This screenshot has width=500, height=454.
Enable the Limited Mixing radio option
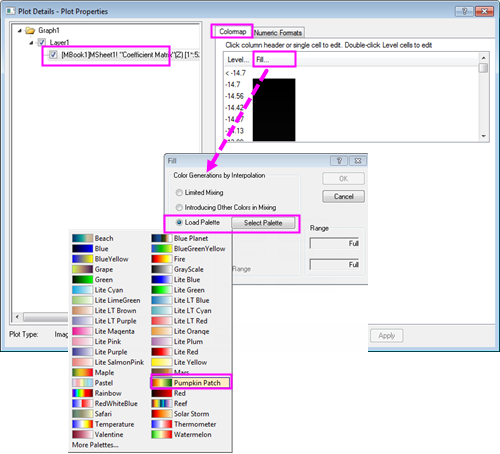(179, 193)
